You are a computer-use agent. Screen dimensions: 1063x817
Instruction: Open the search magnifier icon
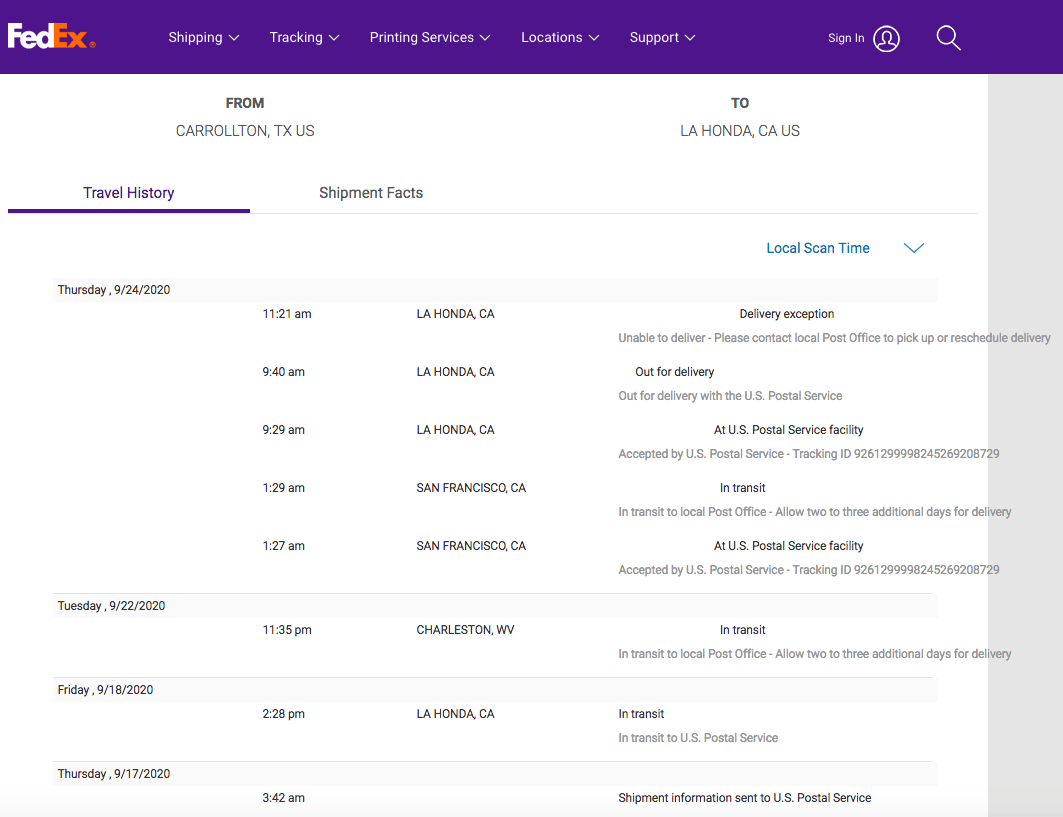click(x=948, y=38)
